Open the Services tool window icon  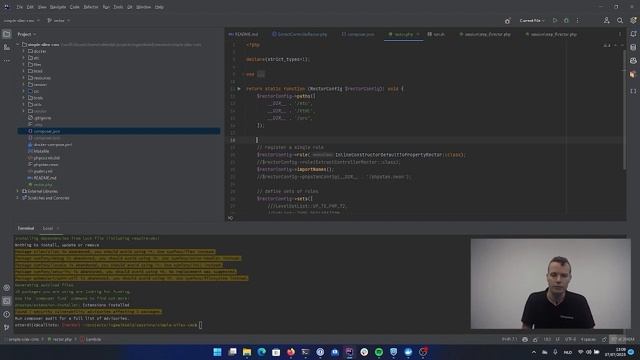coord(7,288)
